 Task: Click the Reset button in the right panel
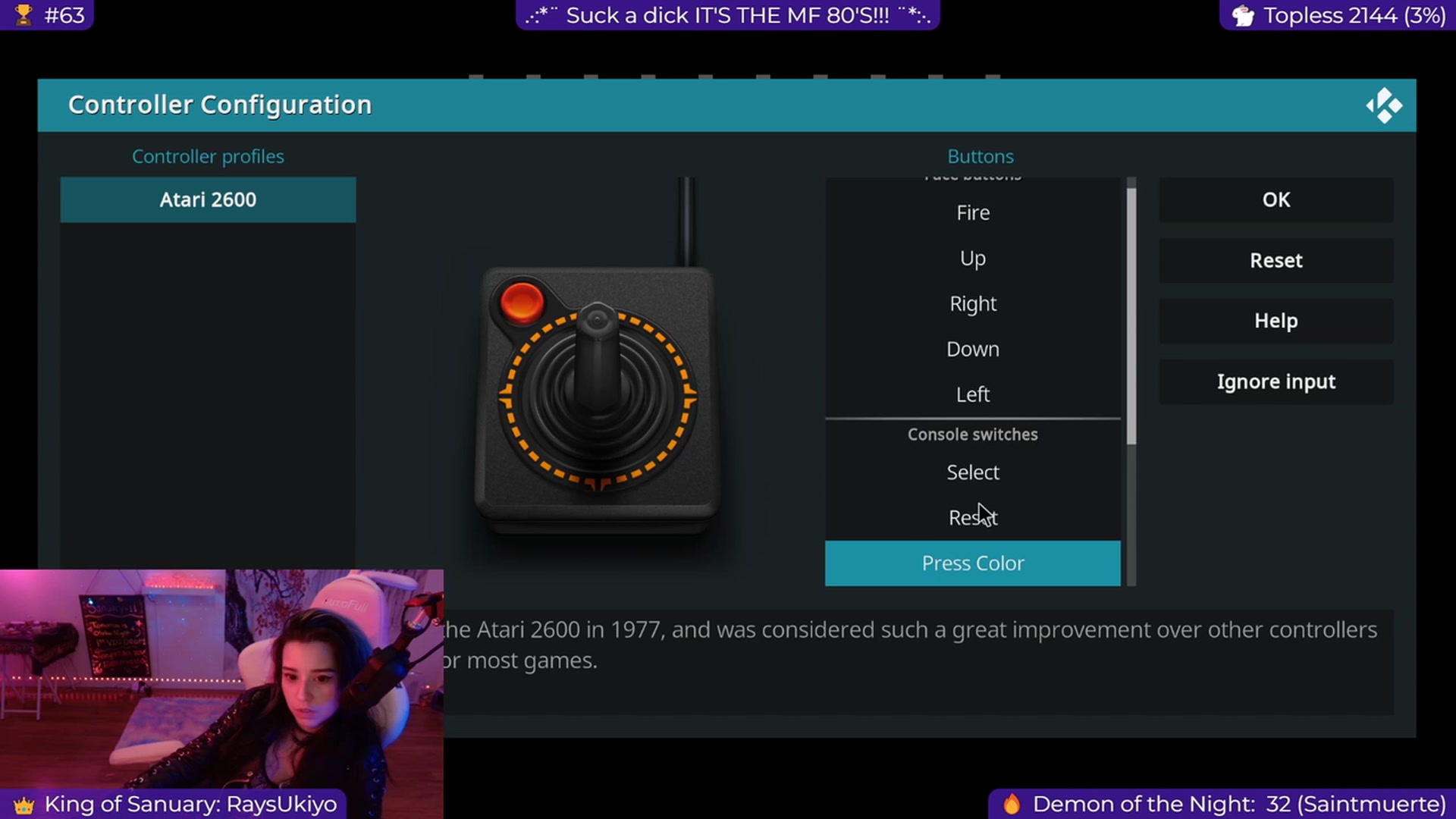coord(1276,260)
